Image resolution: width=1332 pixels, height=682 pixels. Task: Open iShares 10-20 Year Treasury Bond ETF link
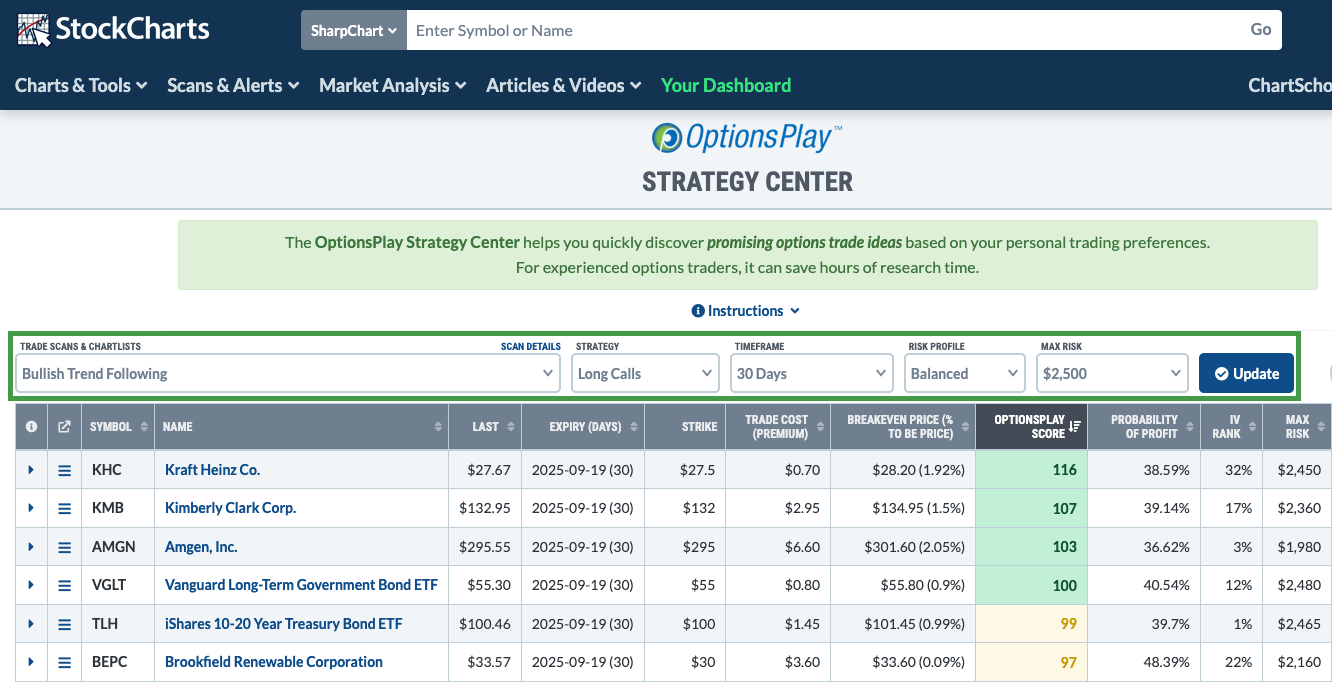[283, 624]
